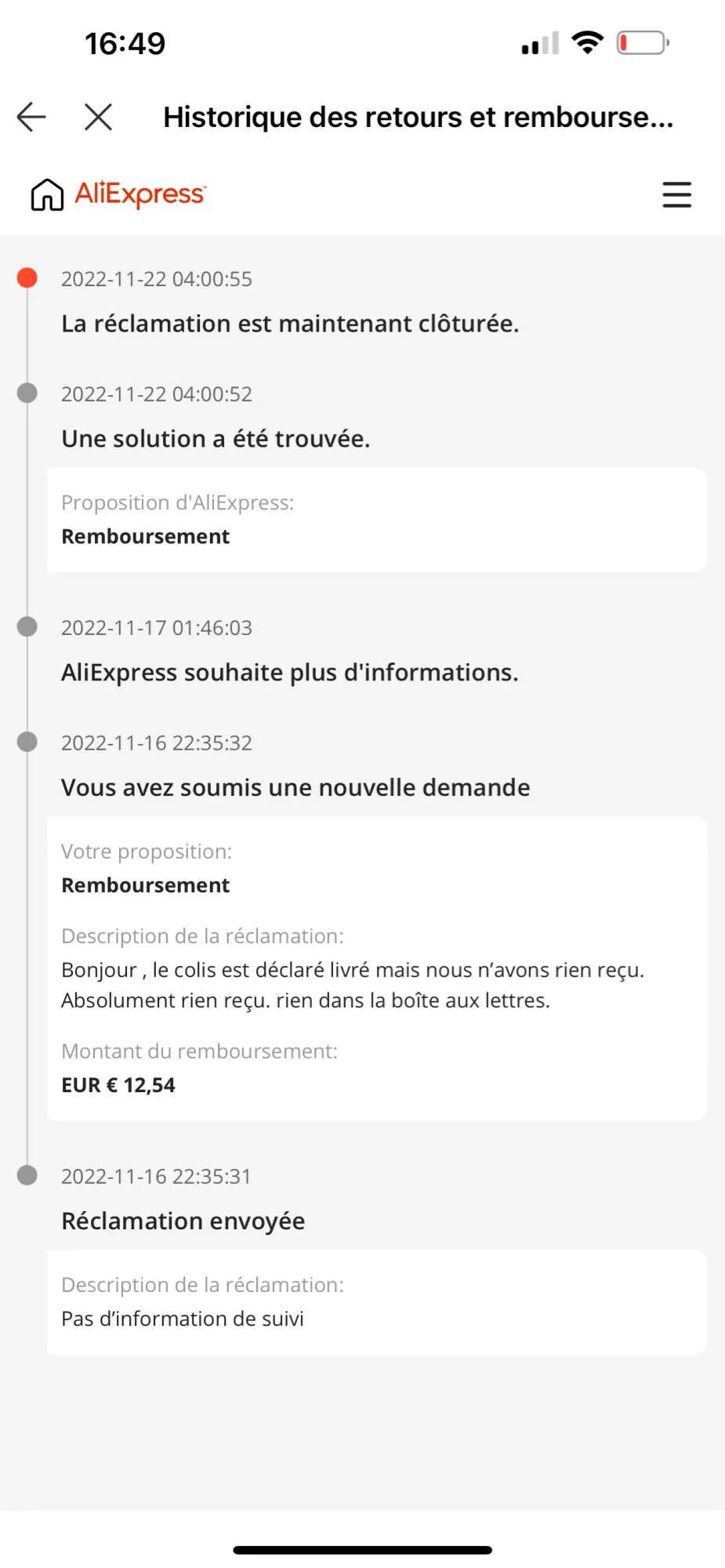The image size is (725, 1568).
Task: Close the webview with the X icon
Action: [x=98, y=117]
